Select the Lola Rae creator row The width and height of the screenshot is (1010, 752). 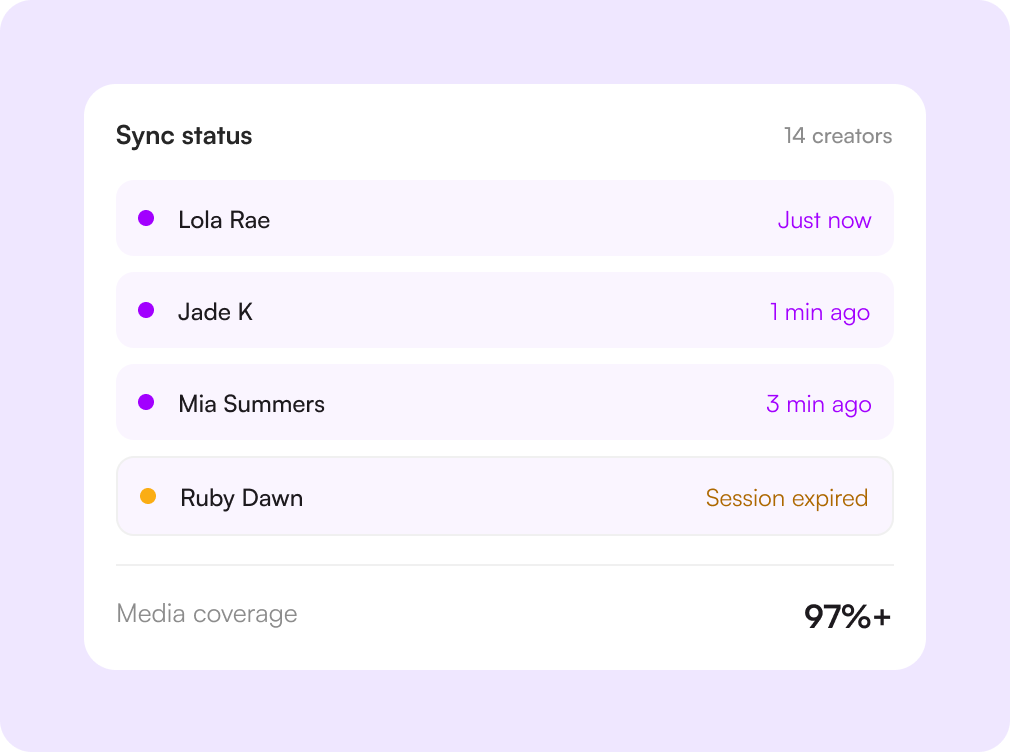(504, 218)
